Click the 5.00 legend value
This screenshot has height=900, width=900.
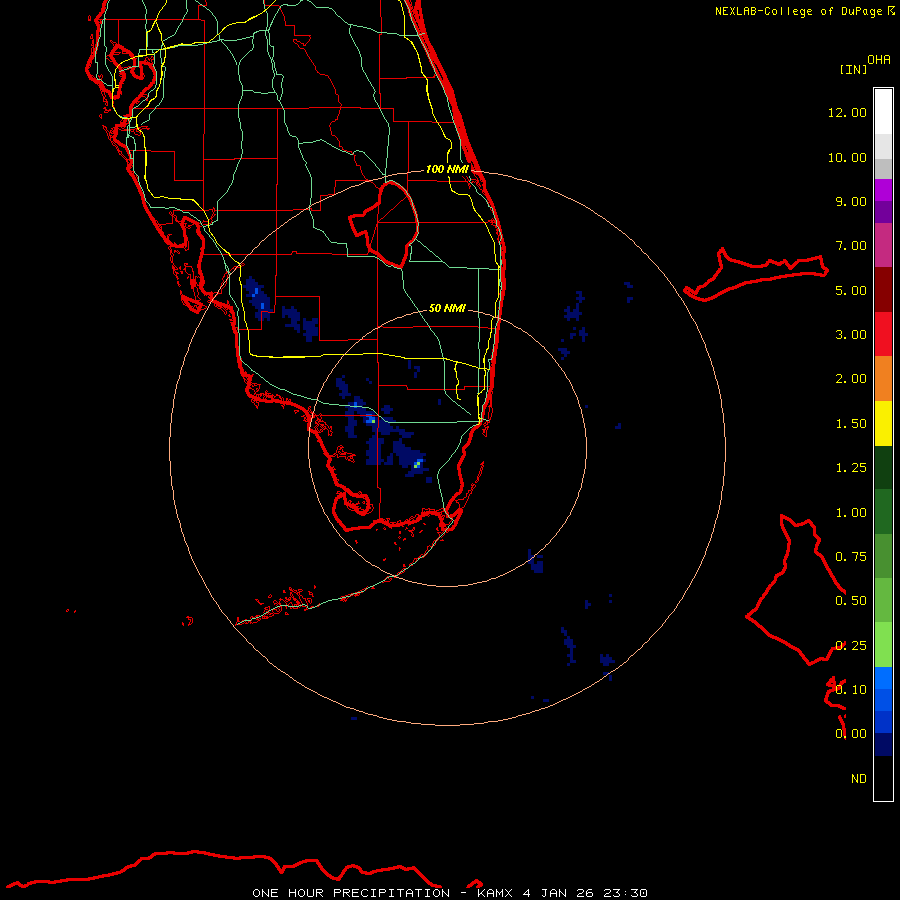(851, 290)
